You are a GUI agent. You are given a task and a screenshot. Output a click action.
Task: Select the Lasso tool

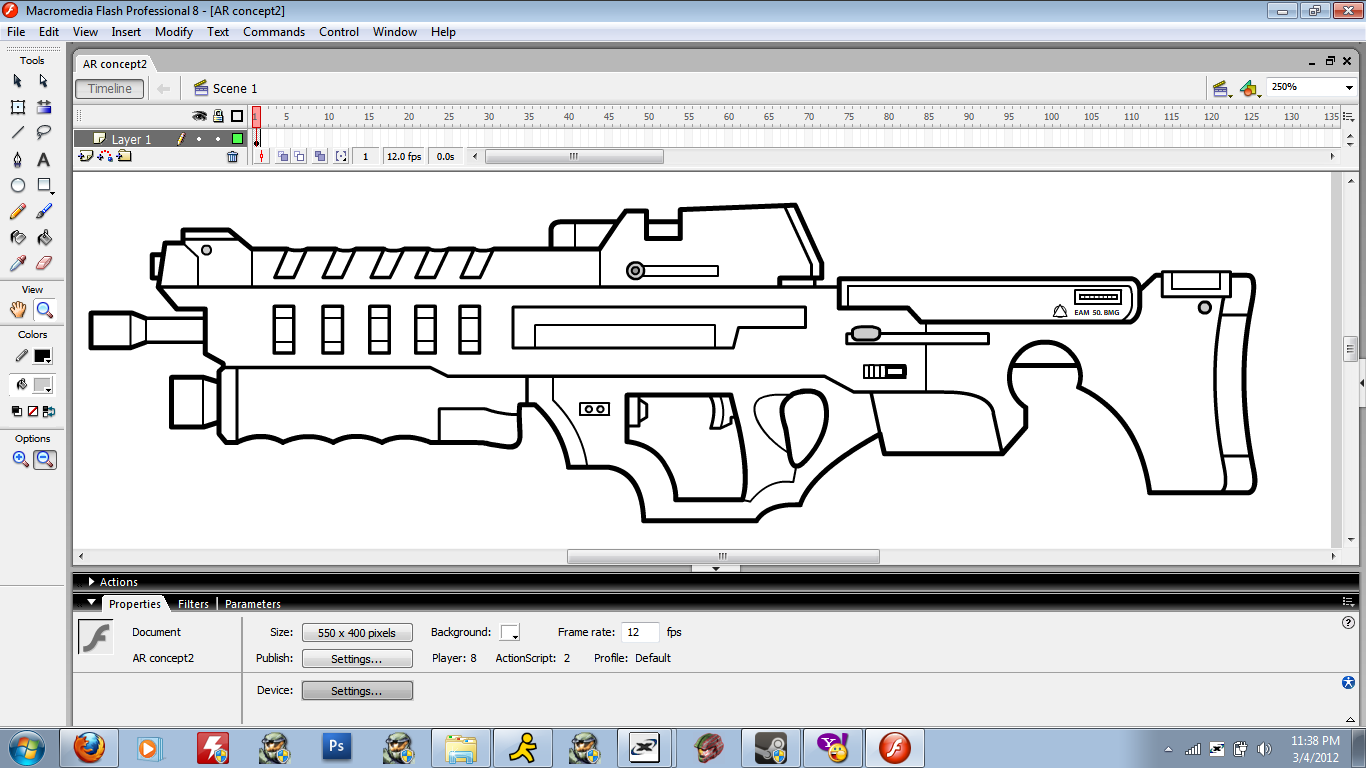(44, 133)
